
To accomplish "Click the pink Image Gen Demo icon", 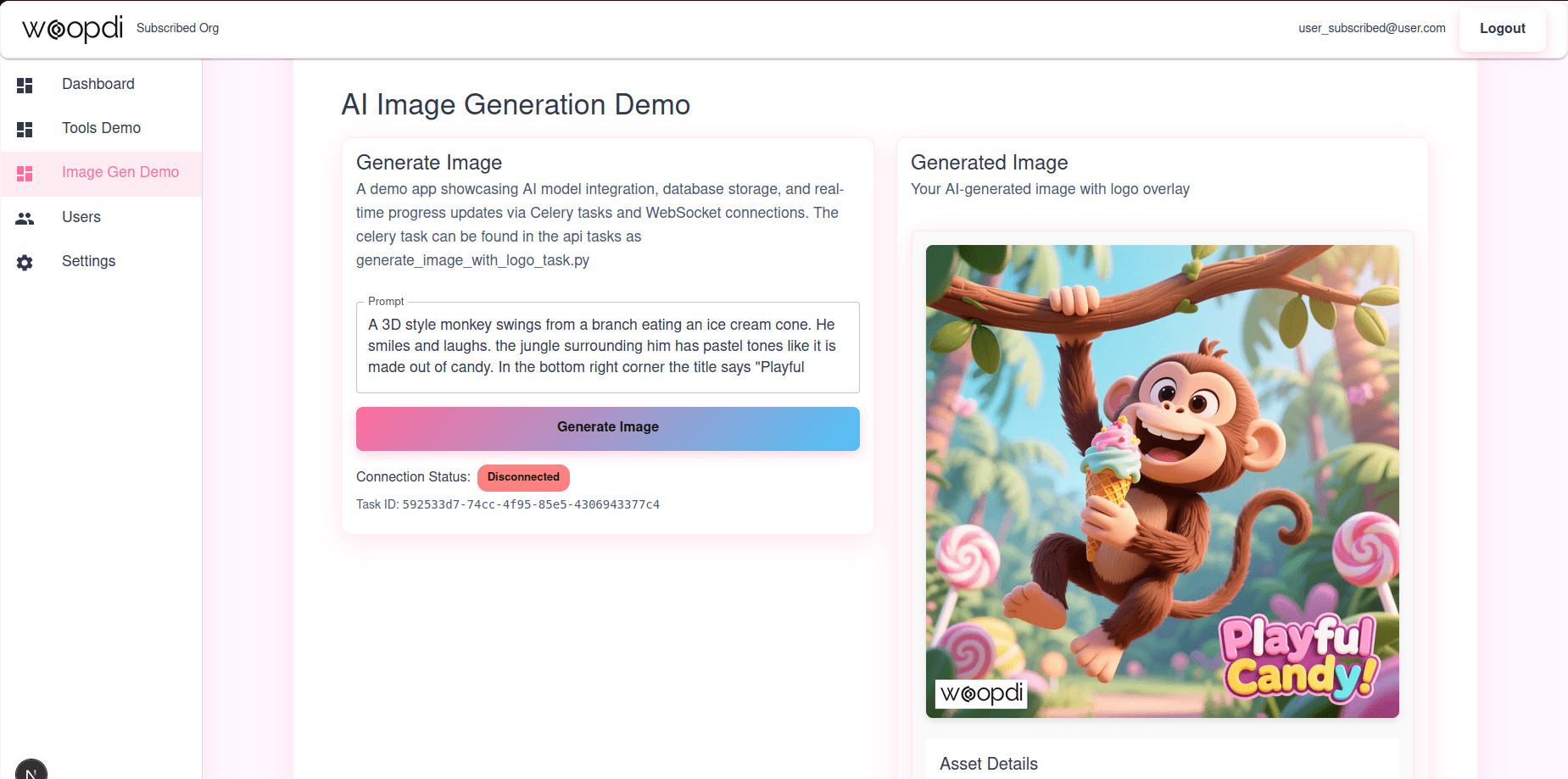I will tap(25, 173).
